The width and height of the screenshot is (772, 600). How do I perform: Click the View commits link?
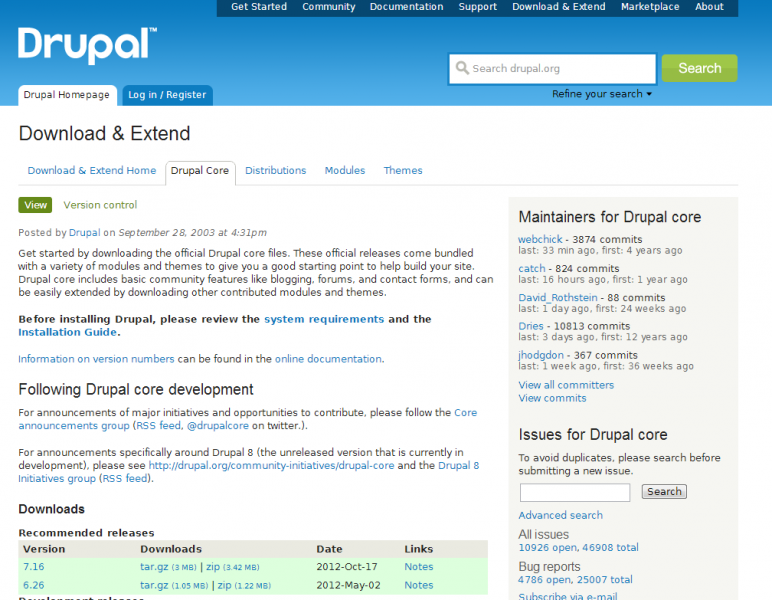point(552,398)
